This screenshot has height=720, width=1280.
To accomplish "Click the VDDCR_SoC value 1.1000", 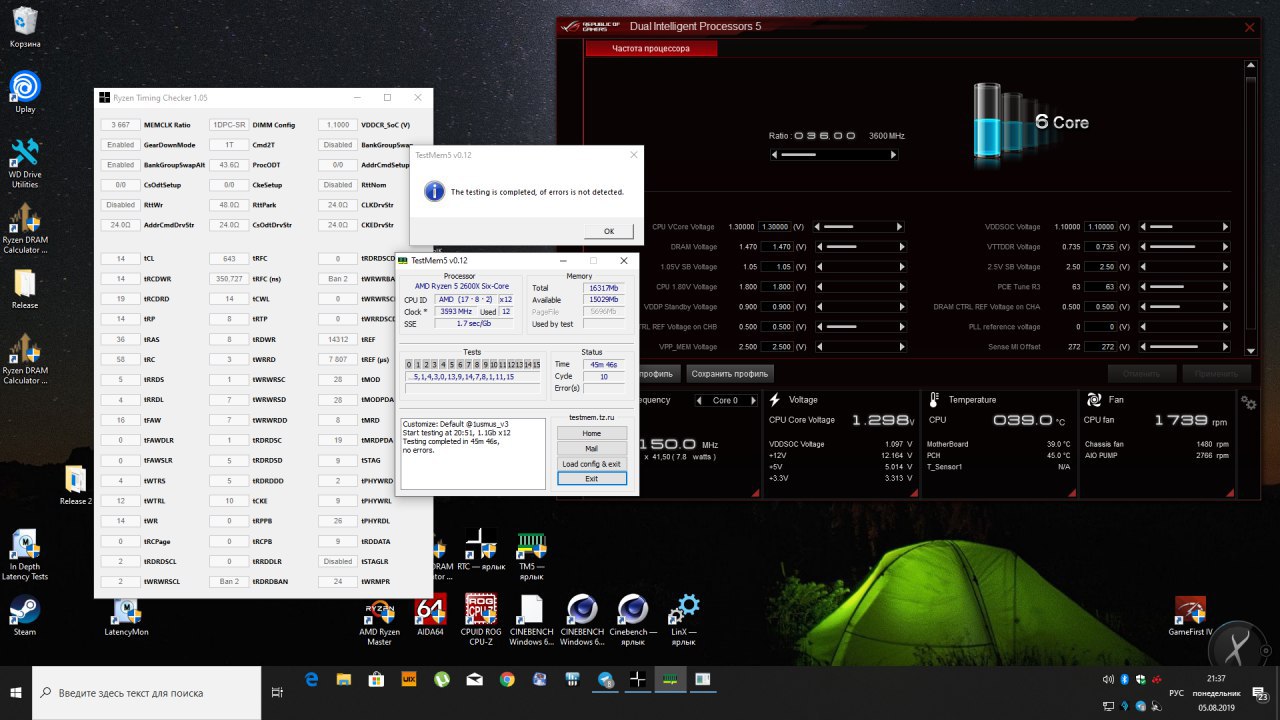I will click(x=338, y=125).
